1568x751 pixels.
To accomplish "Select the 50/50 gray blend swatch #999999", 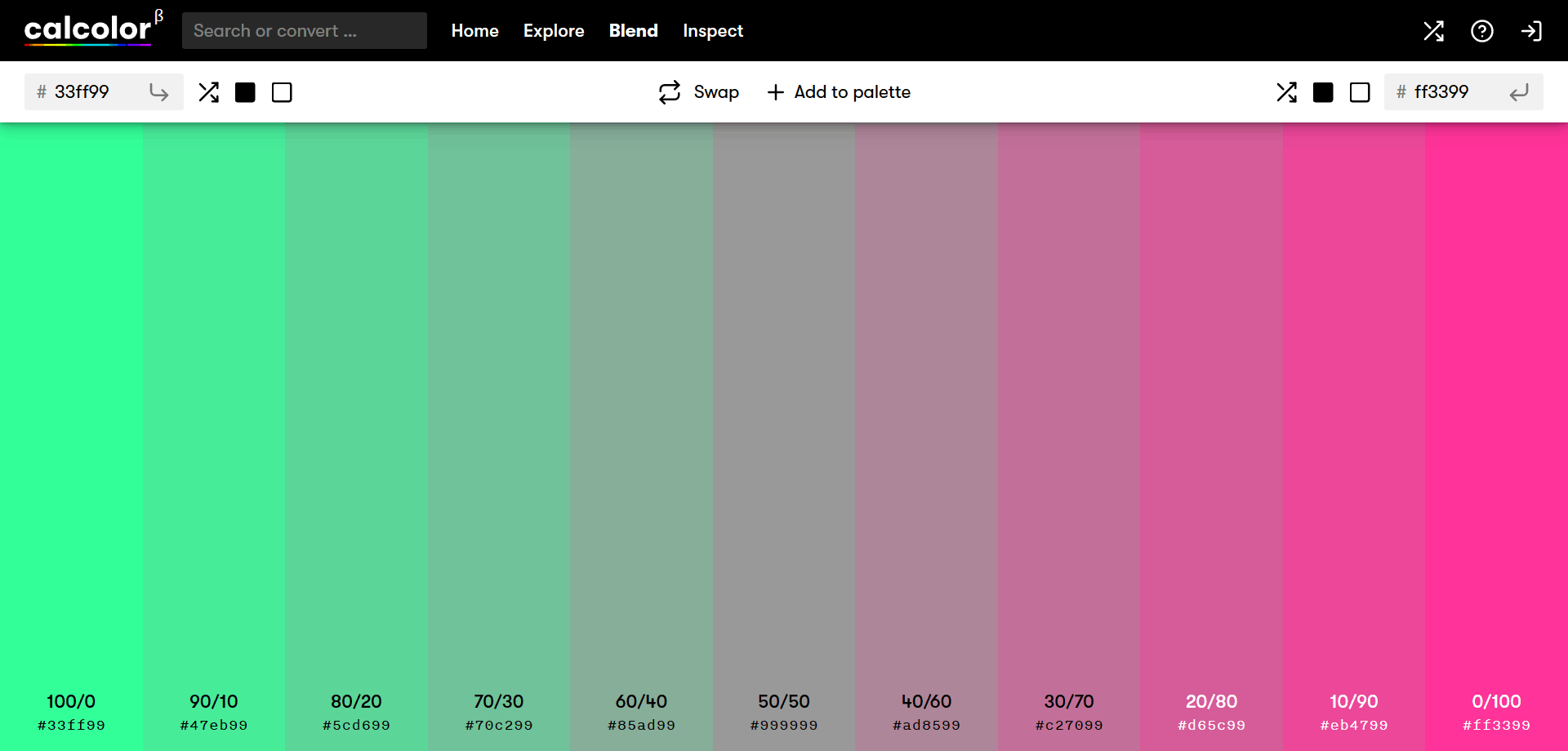I will [x=783, y=408].
